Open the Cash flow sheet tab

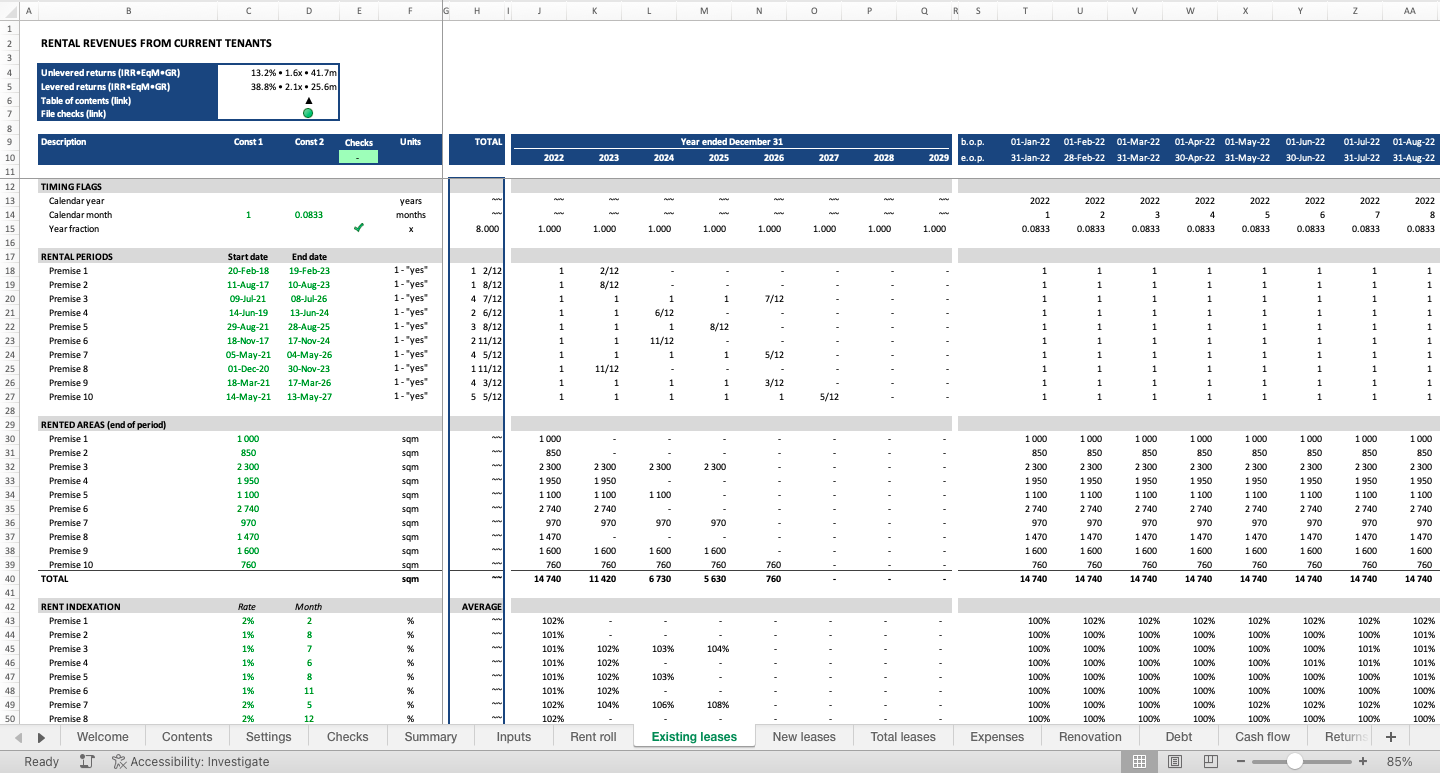[x=1262, y=737]
